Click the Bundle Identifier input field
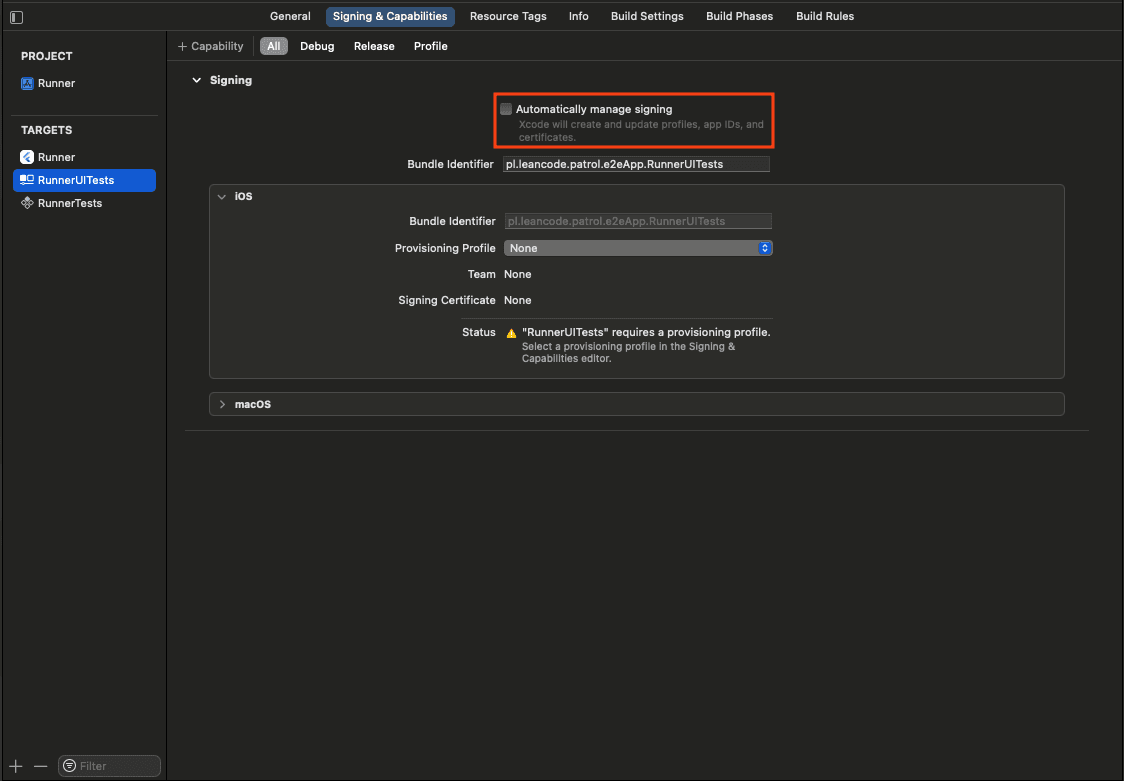 [637, 163]
